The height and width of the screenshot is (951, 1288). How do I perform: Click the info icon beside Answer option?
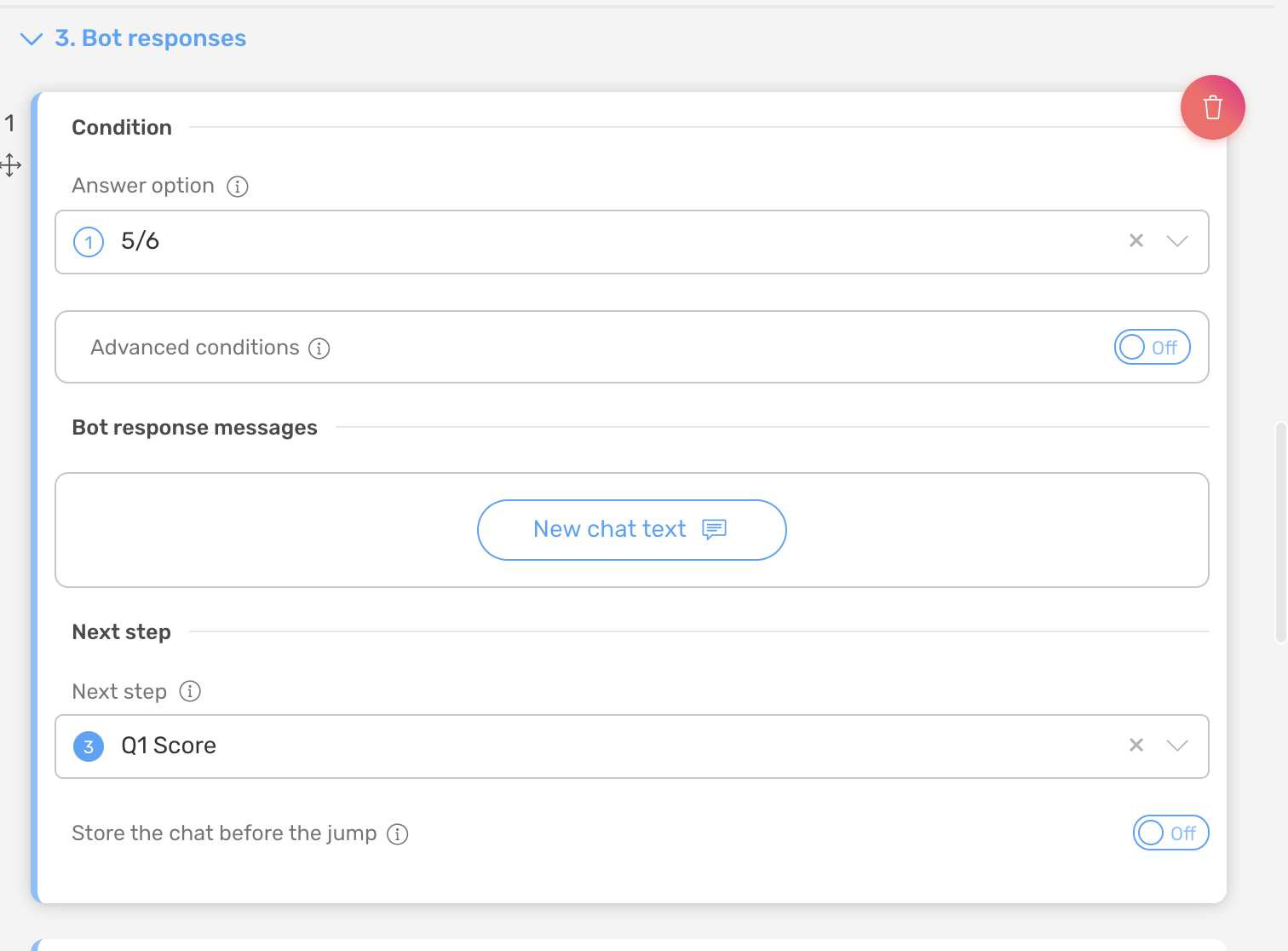tap(237, 187)
